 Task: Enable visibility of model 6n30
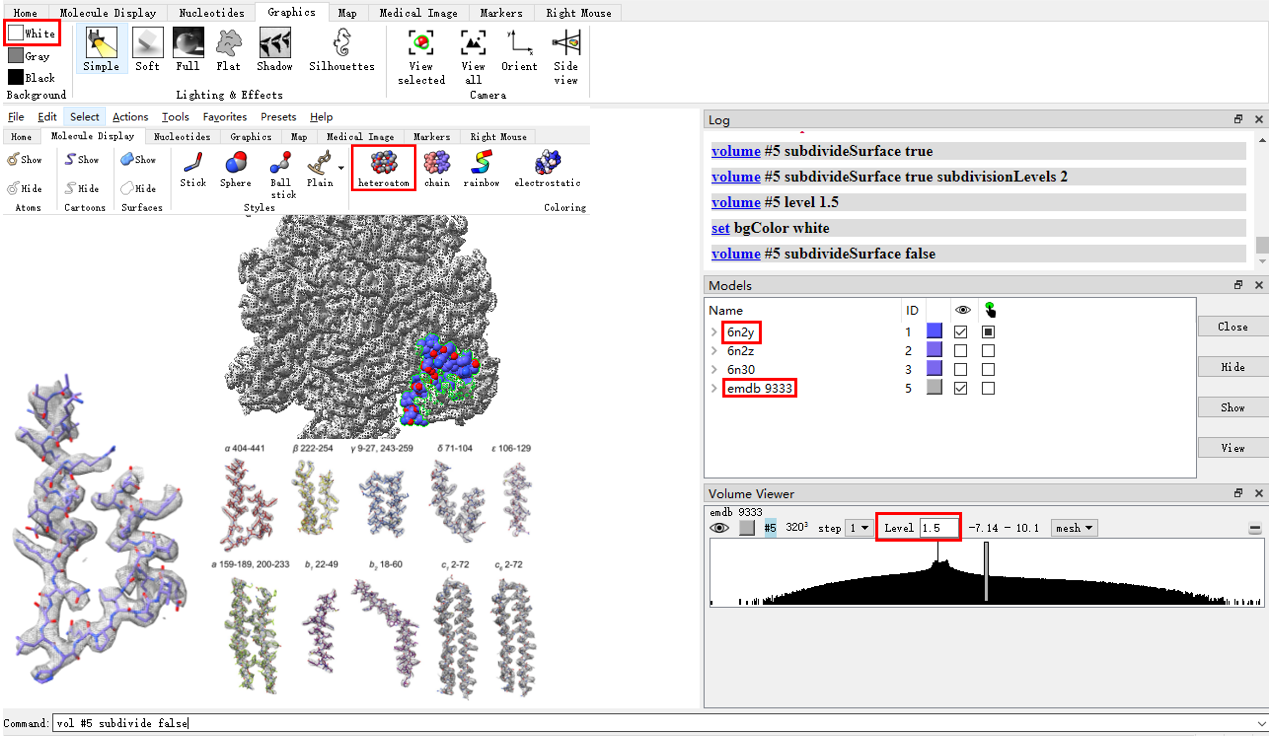coord(963,369)
